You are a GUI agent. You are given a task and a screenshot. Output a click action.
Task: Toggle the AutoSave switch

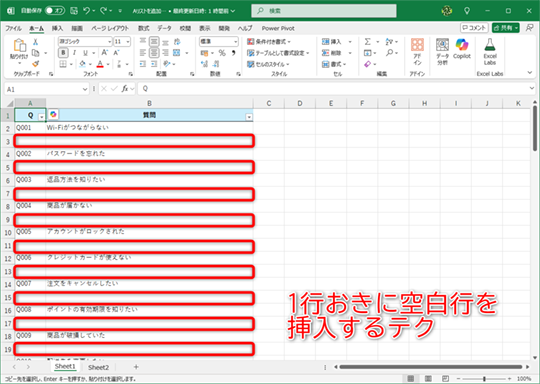pos(55,11)
